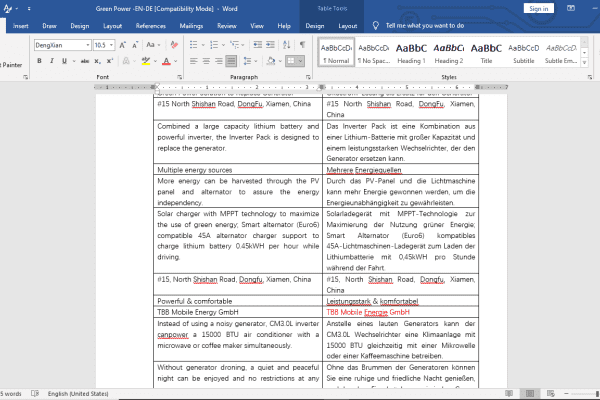Open the Mailings tab
The image size is (600, 400).
pos(191,26)
